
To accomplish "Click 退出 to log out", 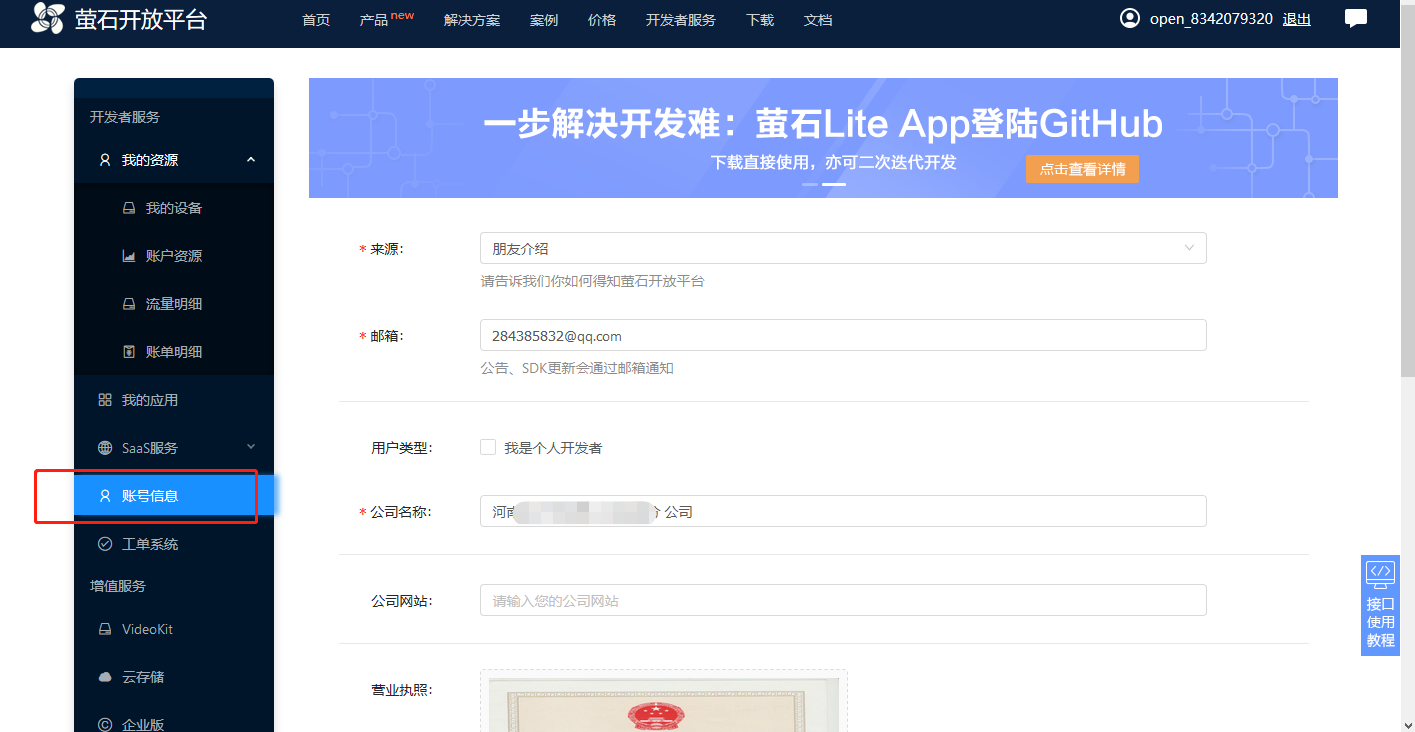I will [x=1296, y=19].
